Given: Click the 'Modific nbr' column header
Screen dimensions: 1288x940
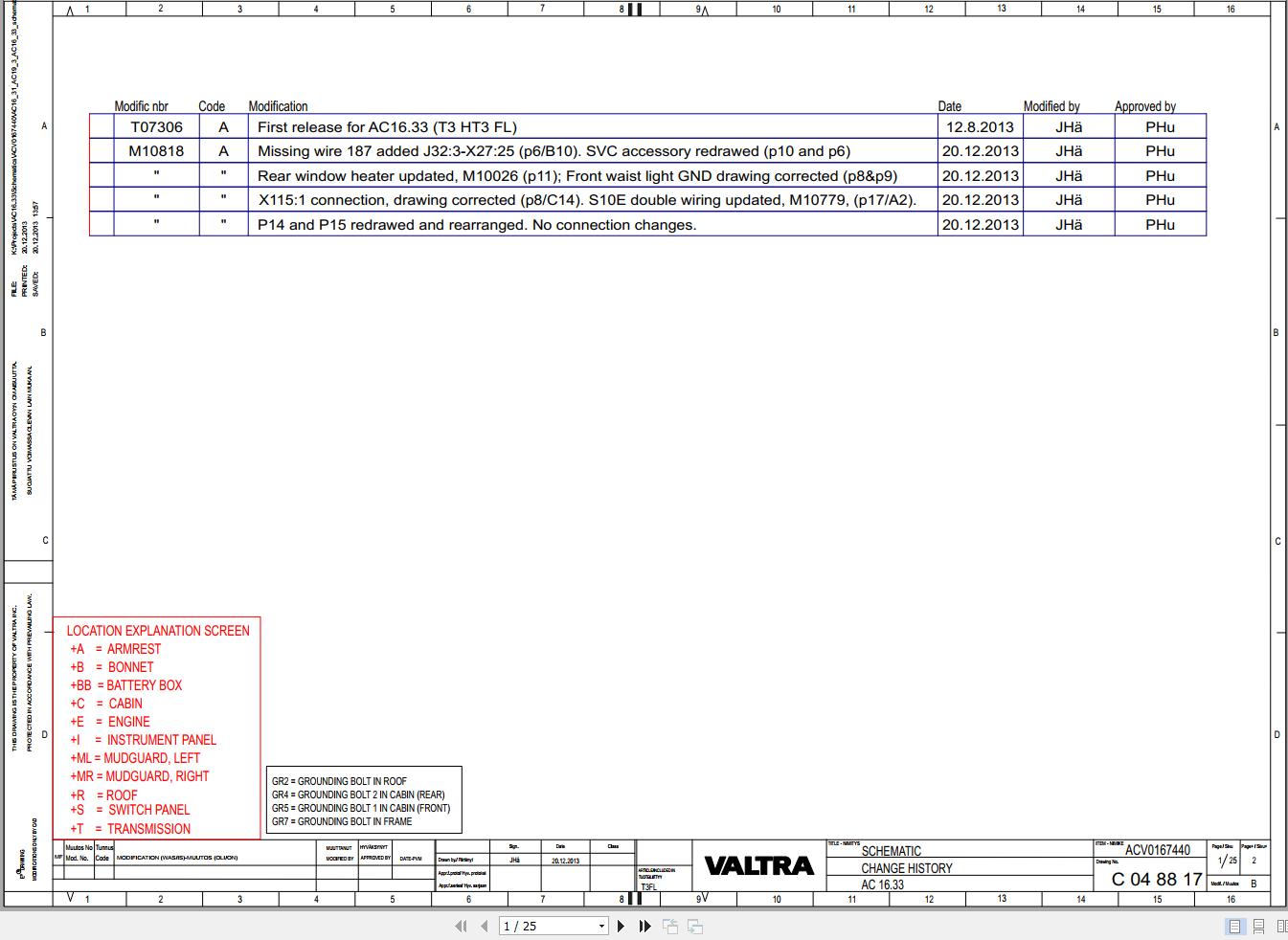Looking at the screenshot, I should (141, 106).
